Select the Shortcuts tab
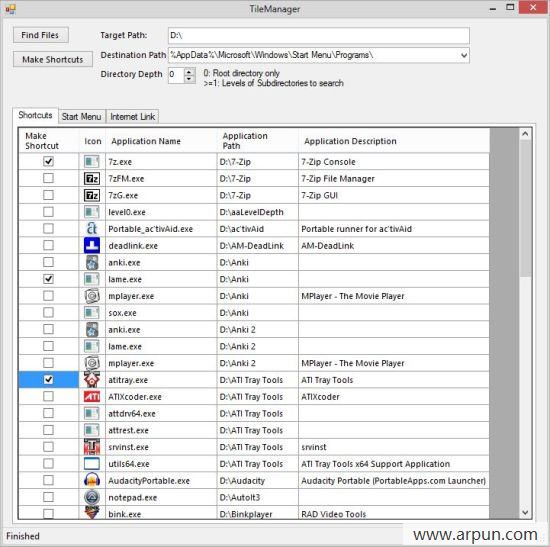The width and height of the screenshot is (550, 547). click(35, 115)
